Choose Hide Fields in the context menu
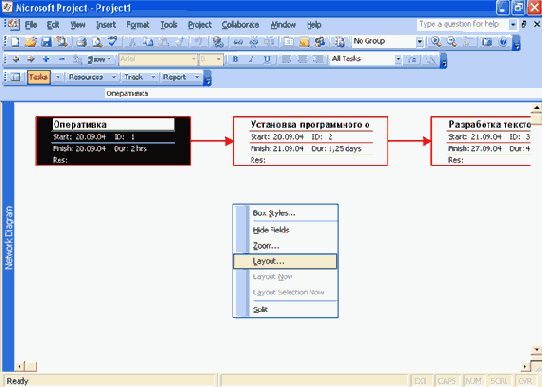 [285, 230]
